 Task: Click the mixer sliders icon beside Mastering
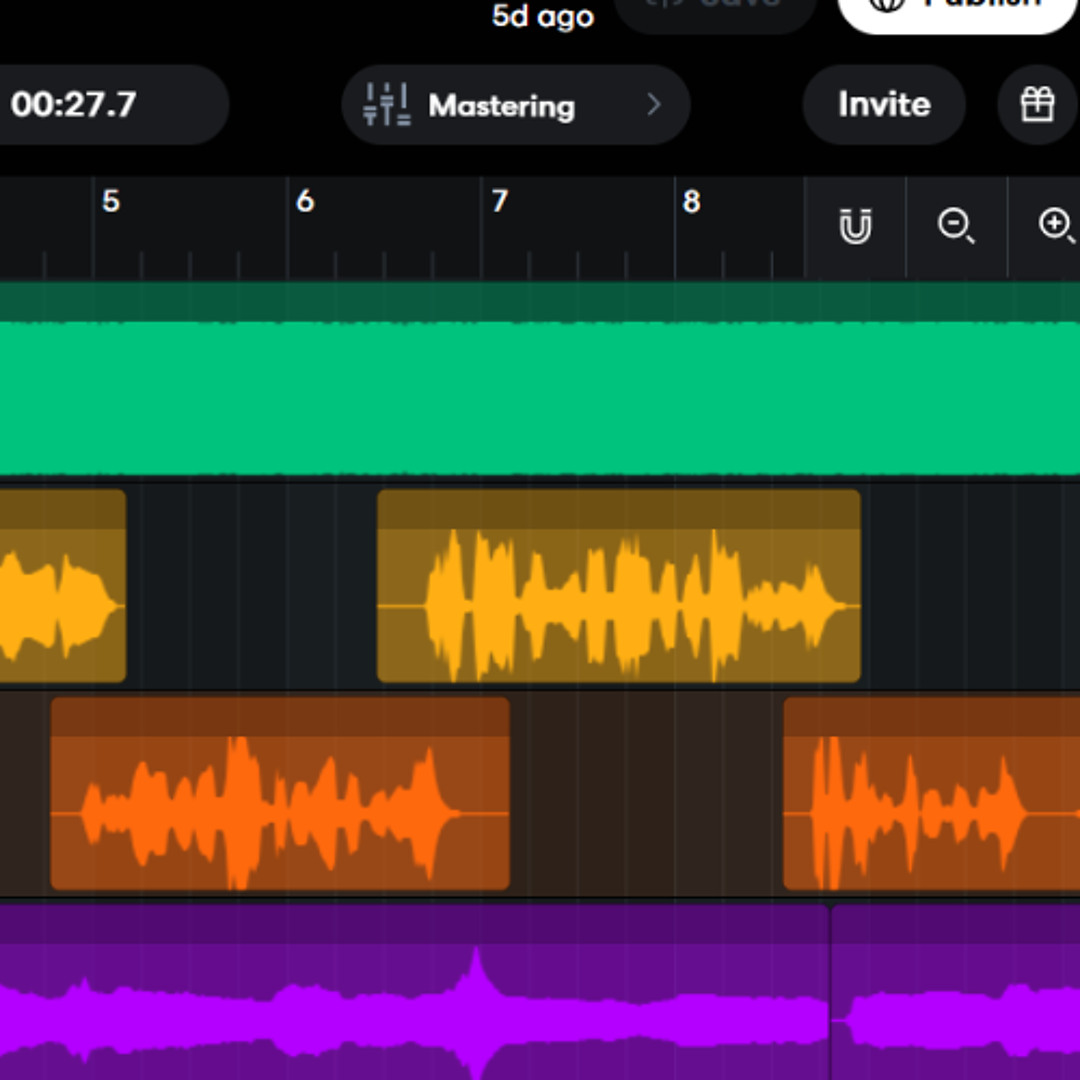[387, 105]
